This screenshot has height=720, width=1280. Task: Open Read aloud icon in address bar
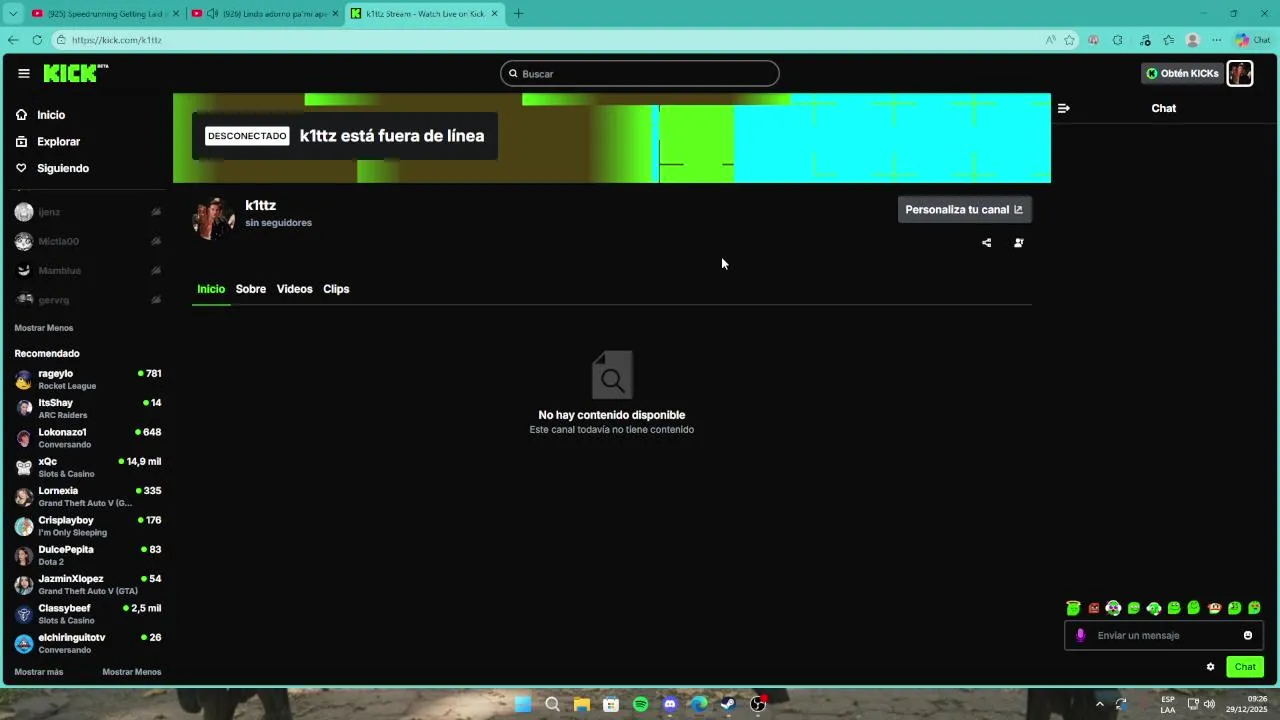pyautogui.click(x=1050, y=40)
